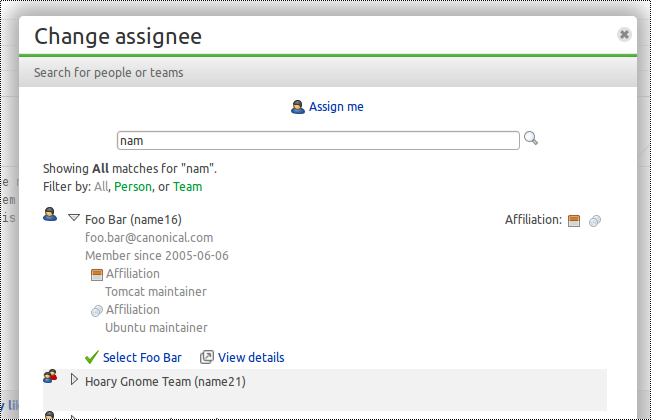The width and height of the screenshot is (651, 420).
Task: Collapse the Foo Bar details
Action: (x=73, y=218)
